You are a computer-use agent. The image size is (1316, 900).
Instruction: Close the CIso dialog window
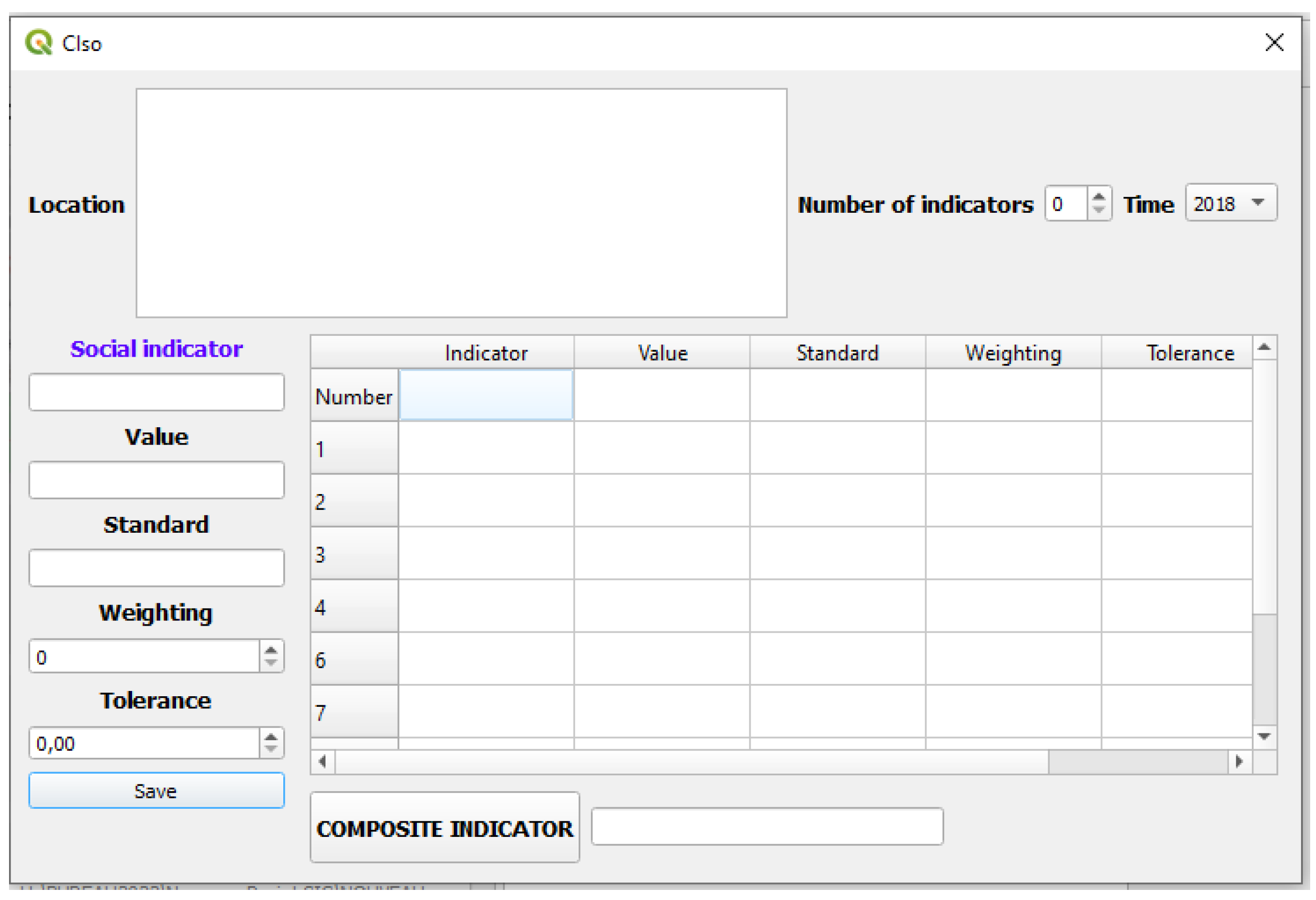coord(1274,42)
